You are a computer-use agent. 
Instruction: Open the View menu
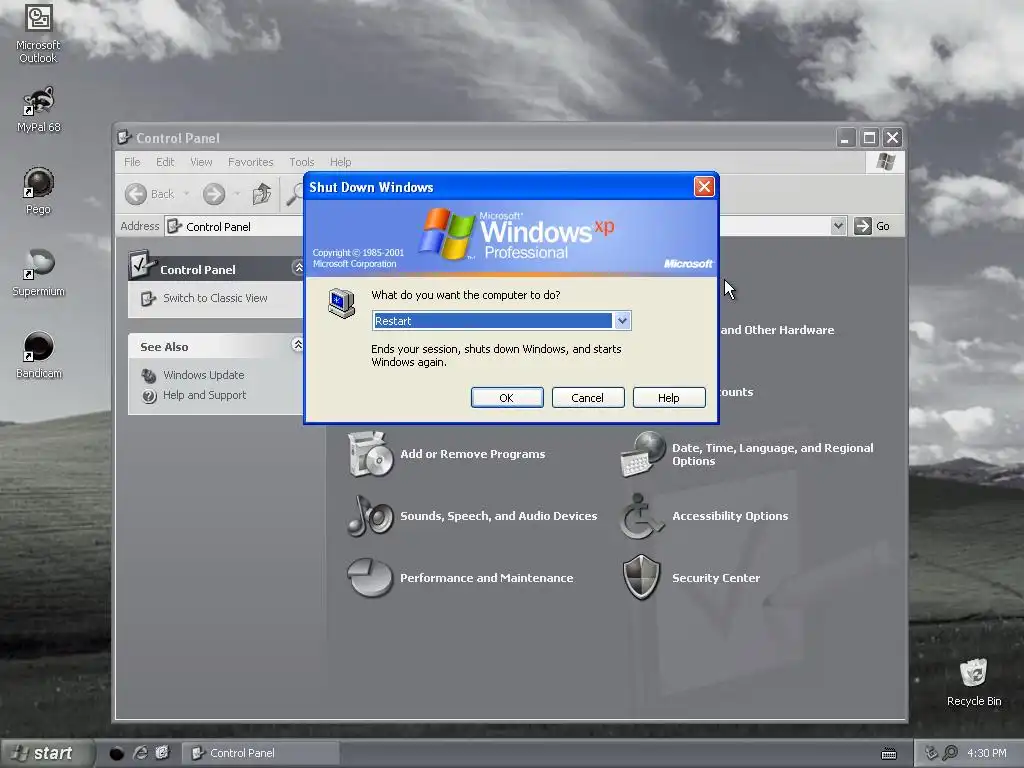(201, 162)
